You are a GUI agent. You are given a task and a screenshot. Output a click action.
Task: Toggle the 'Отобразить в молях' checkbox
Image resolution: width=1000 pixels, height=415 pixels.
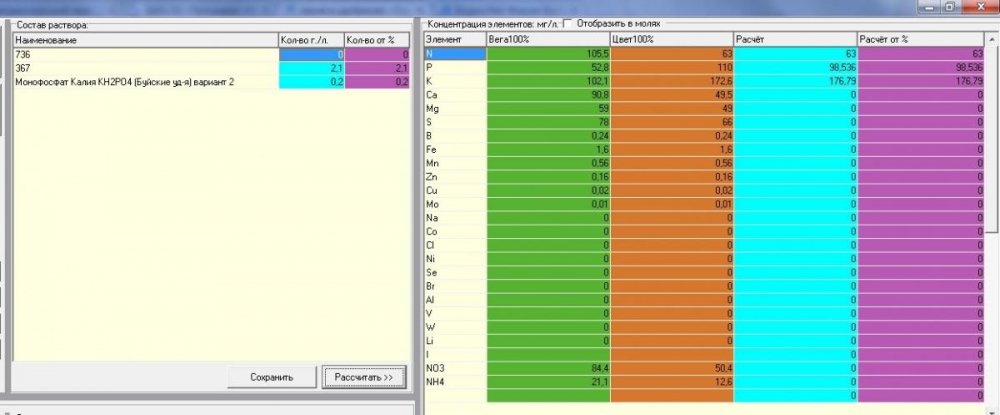click(568, 24)
